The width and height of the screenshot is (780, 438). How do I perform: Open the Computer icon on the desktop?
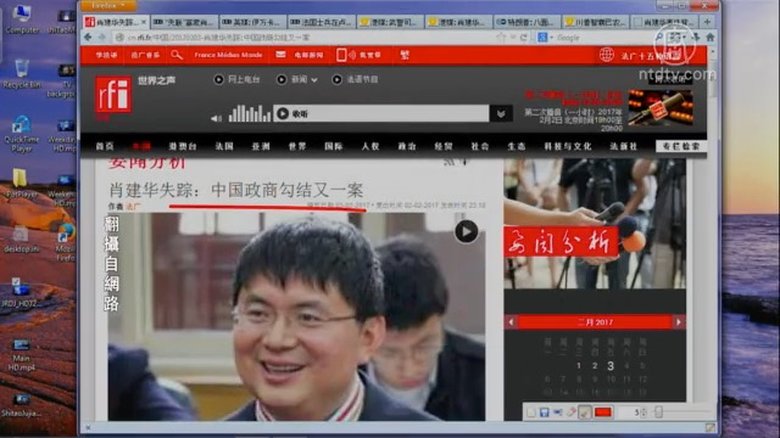pyautogui.click(x=21, y=17)
